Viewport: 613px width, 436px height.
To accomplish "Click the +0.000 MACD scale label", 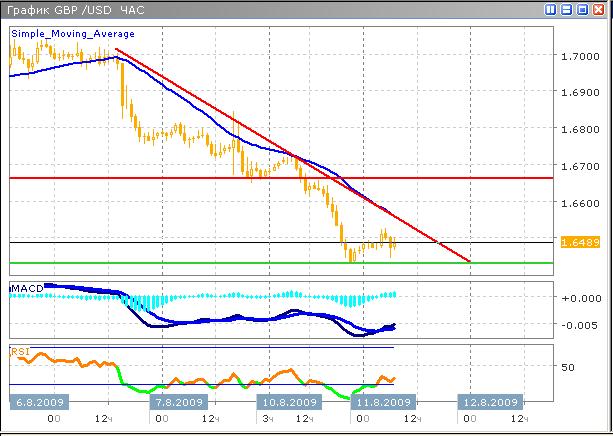I will point(580,298).
